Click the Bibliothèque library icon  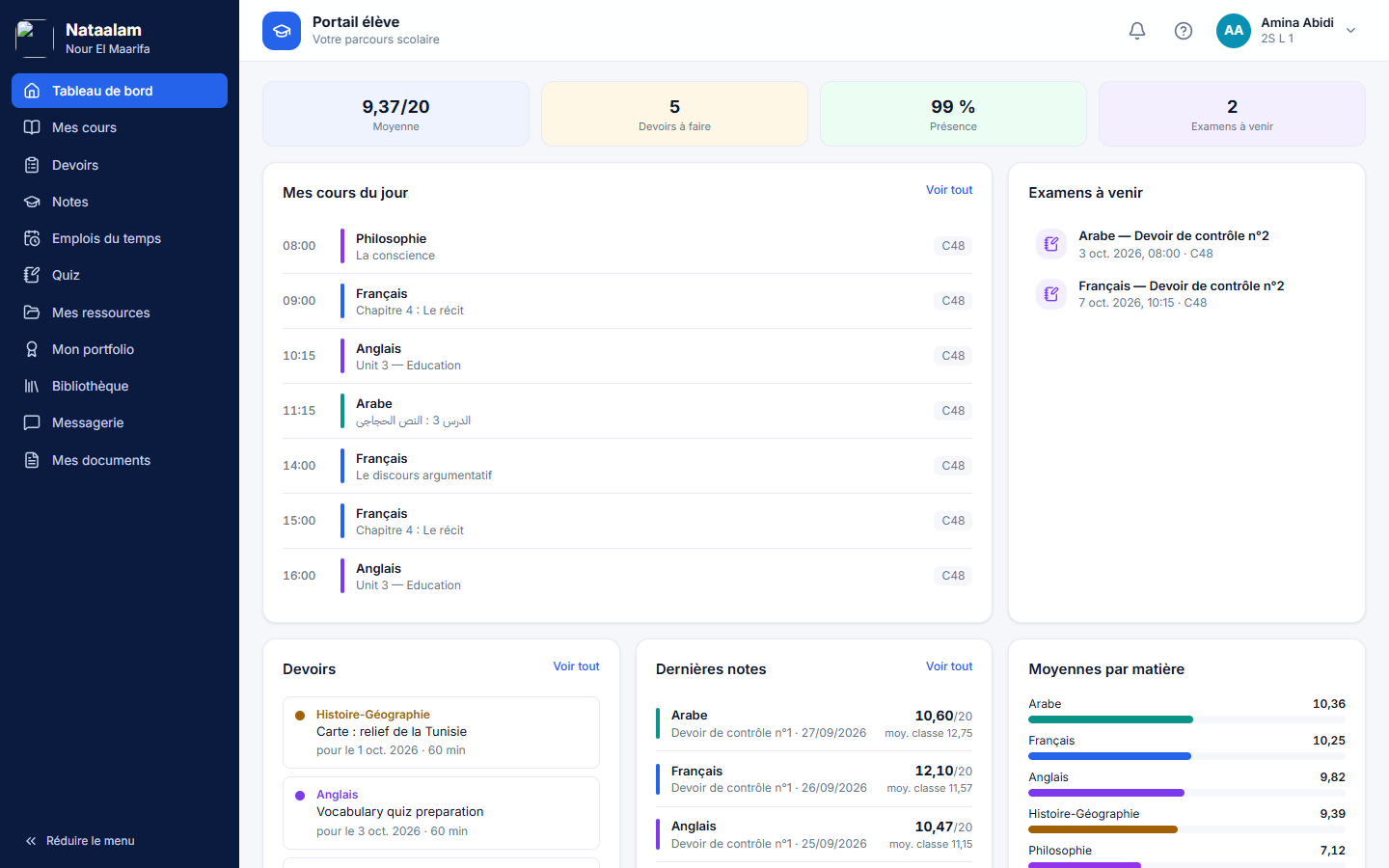point(32,386)
